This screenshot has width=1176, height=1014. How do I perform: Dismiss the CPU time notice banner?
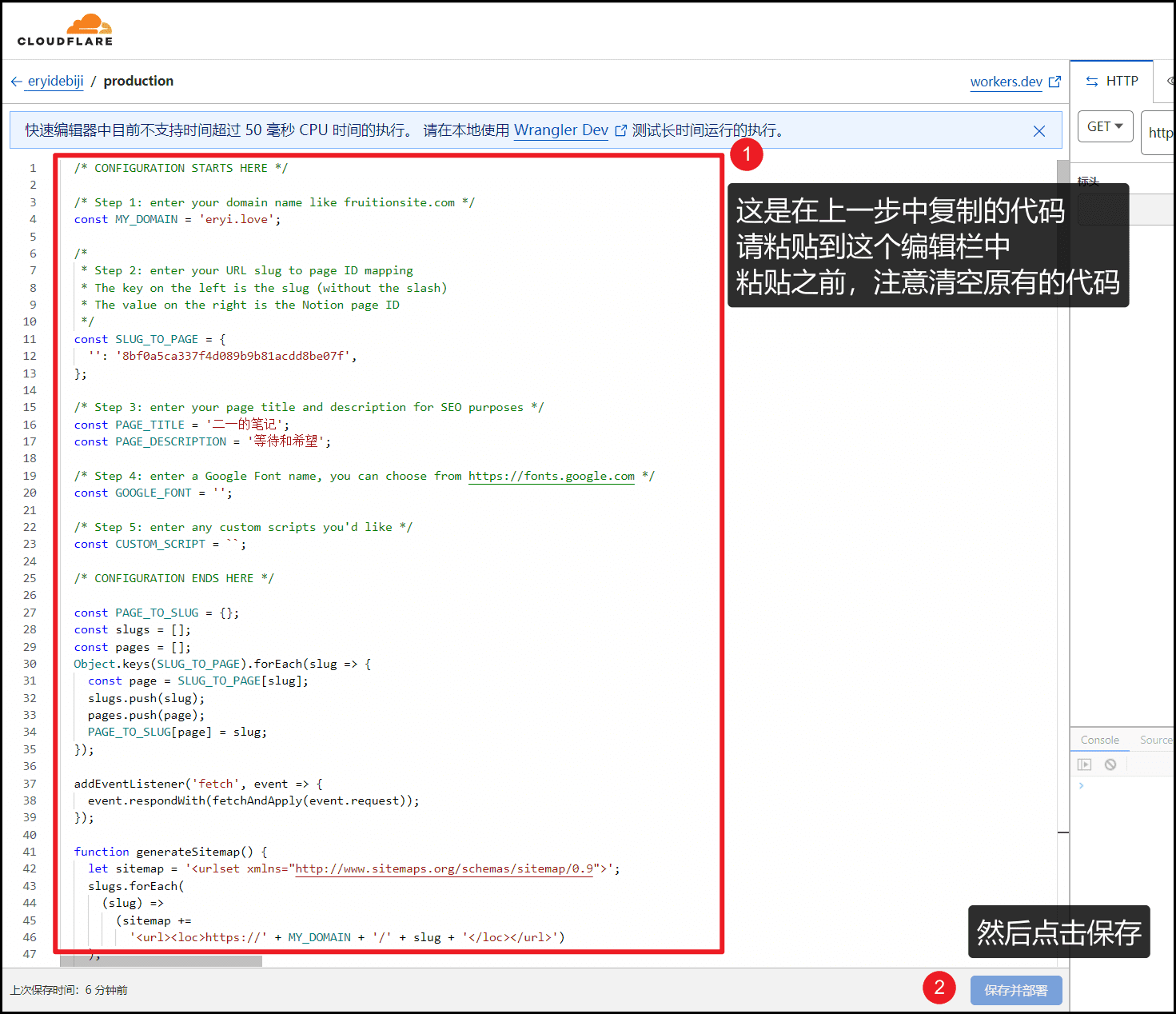pyautogui.click(x=1039, y=131)
